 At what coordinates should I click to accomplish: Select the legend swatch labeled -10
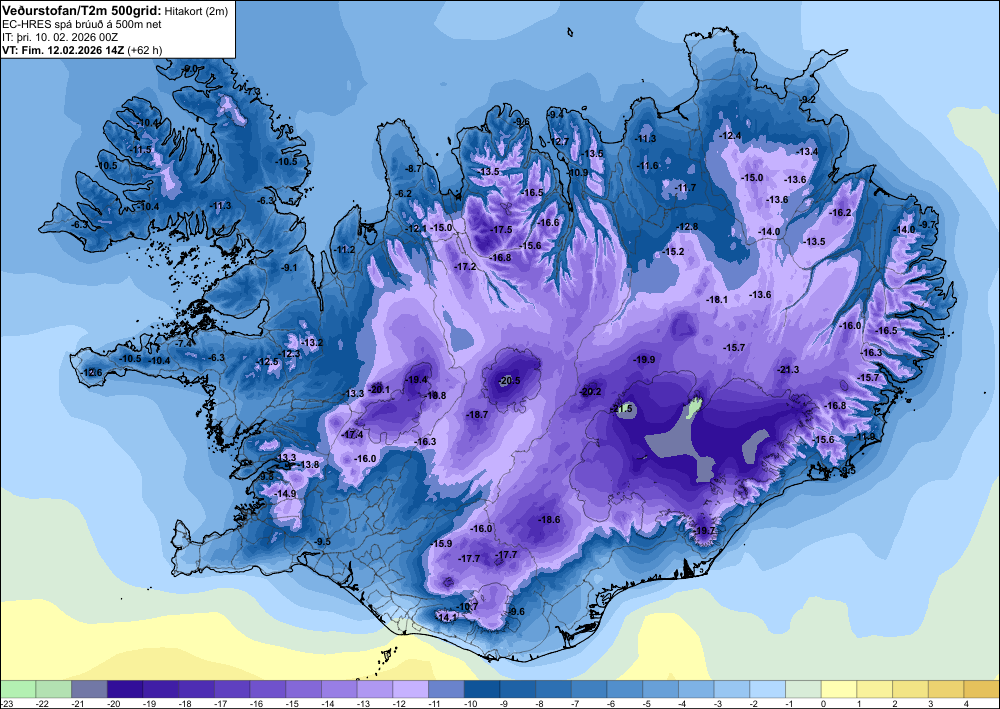click(482, 689)
